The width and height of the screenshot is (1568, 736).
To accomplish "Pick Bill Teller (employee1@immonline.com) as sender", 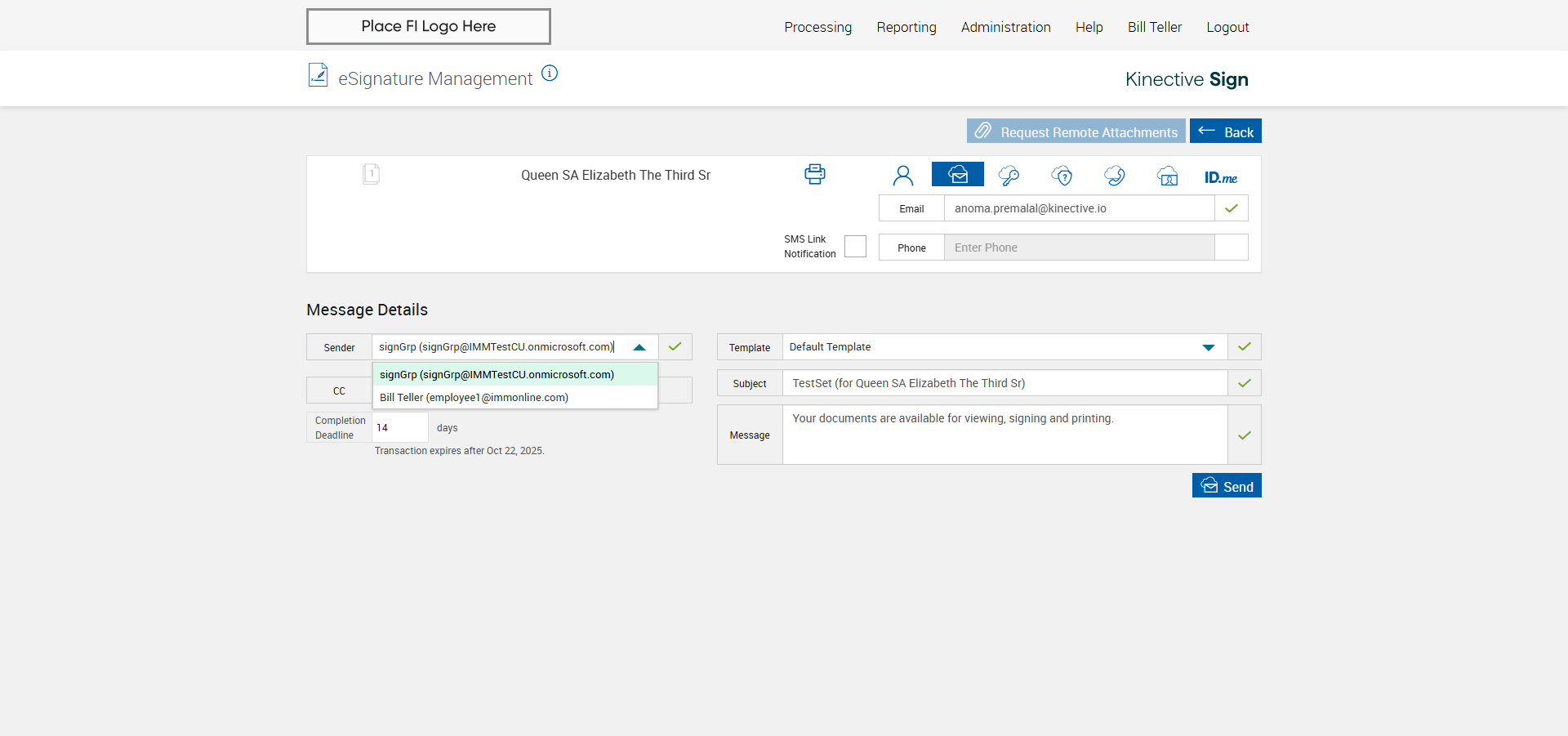I will pos(474,398).
